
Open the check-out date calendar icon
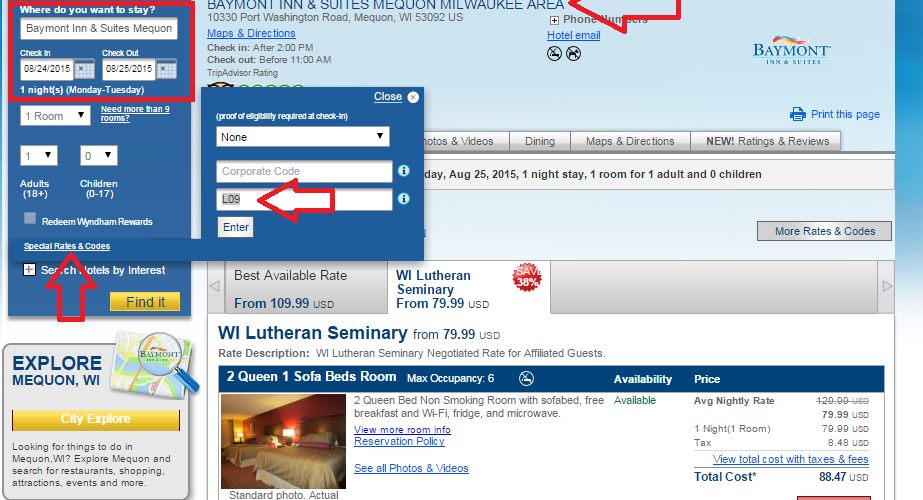167,69
